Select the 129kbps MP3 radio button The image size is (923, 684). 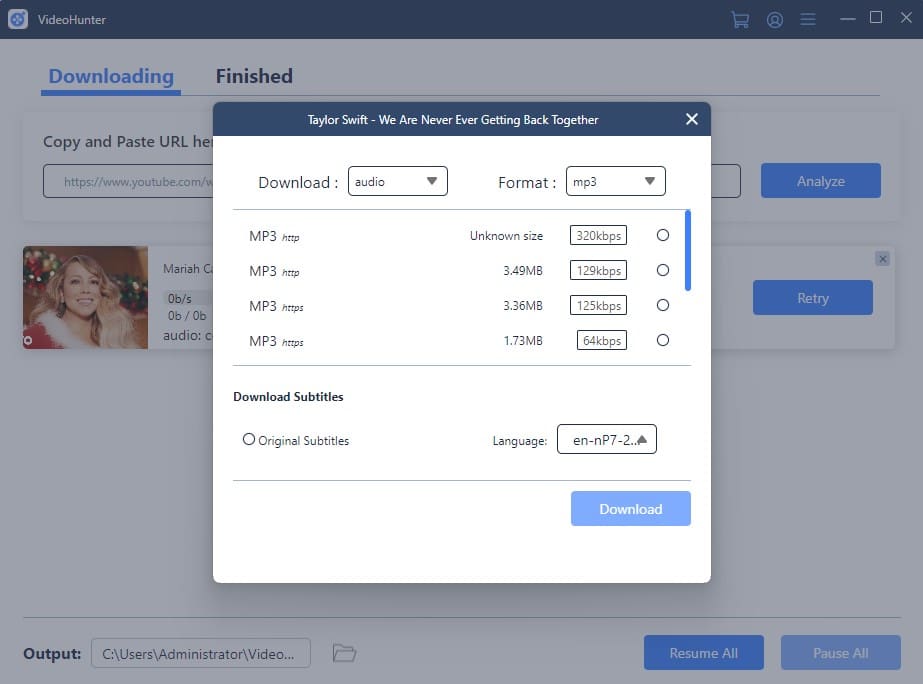663,270
